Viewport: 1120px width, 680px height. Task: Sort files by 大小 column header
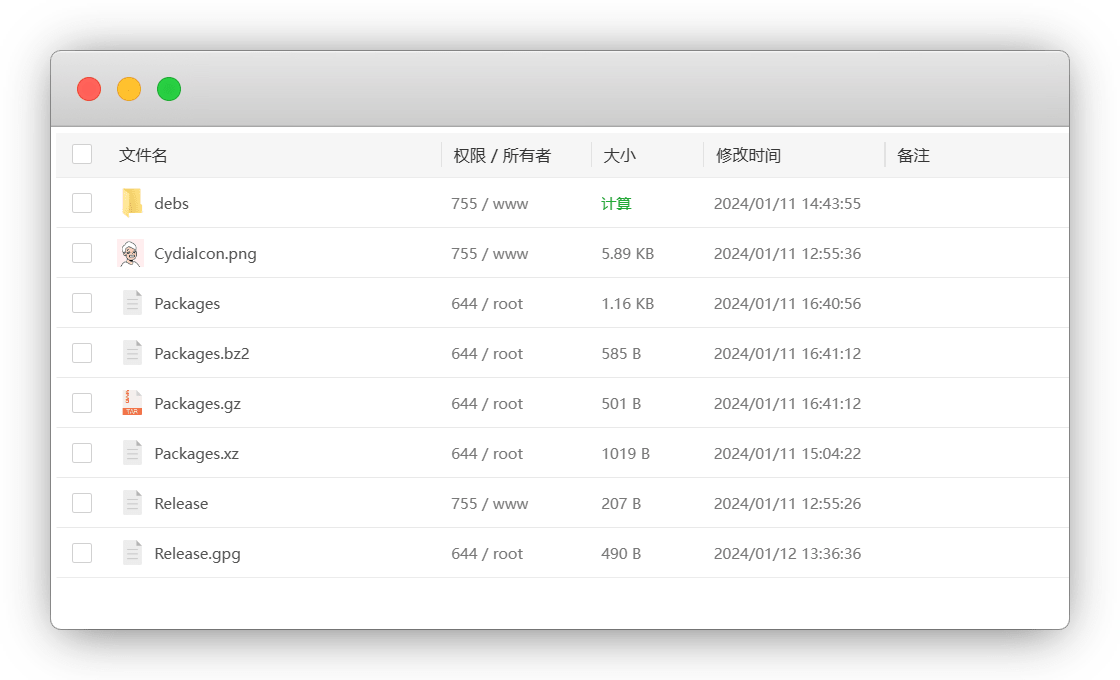pyautogui.click(x=619, y=155)
